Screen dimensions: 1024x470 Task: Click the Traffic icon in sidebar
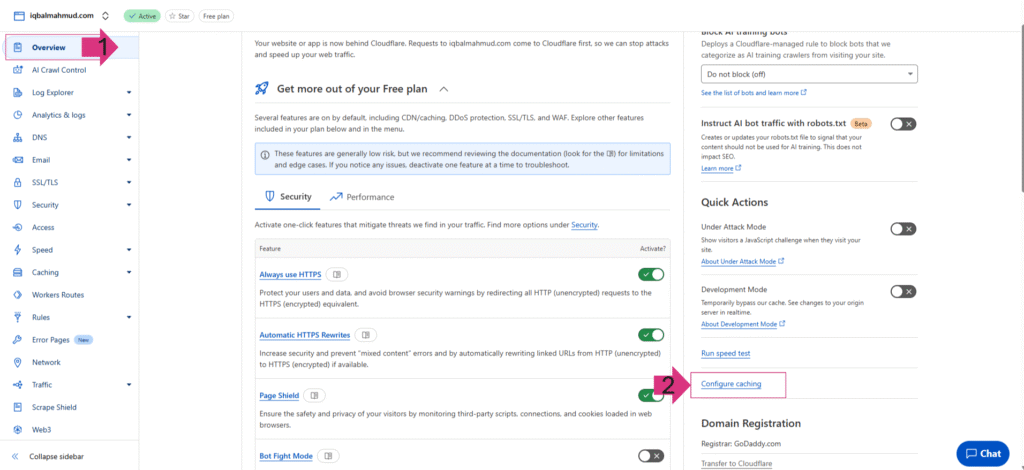point(18,385)
